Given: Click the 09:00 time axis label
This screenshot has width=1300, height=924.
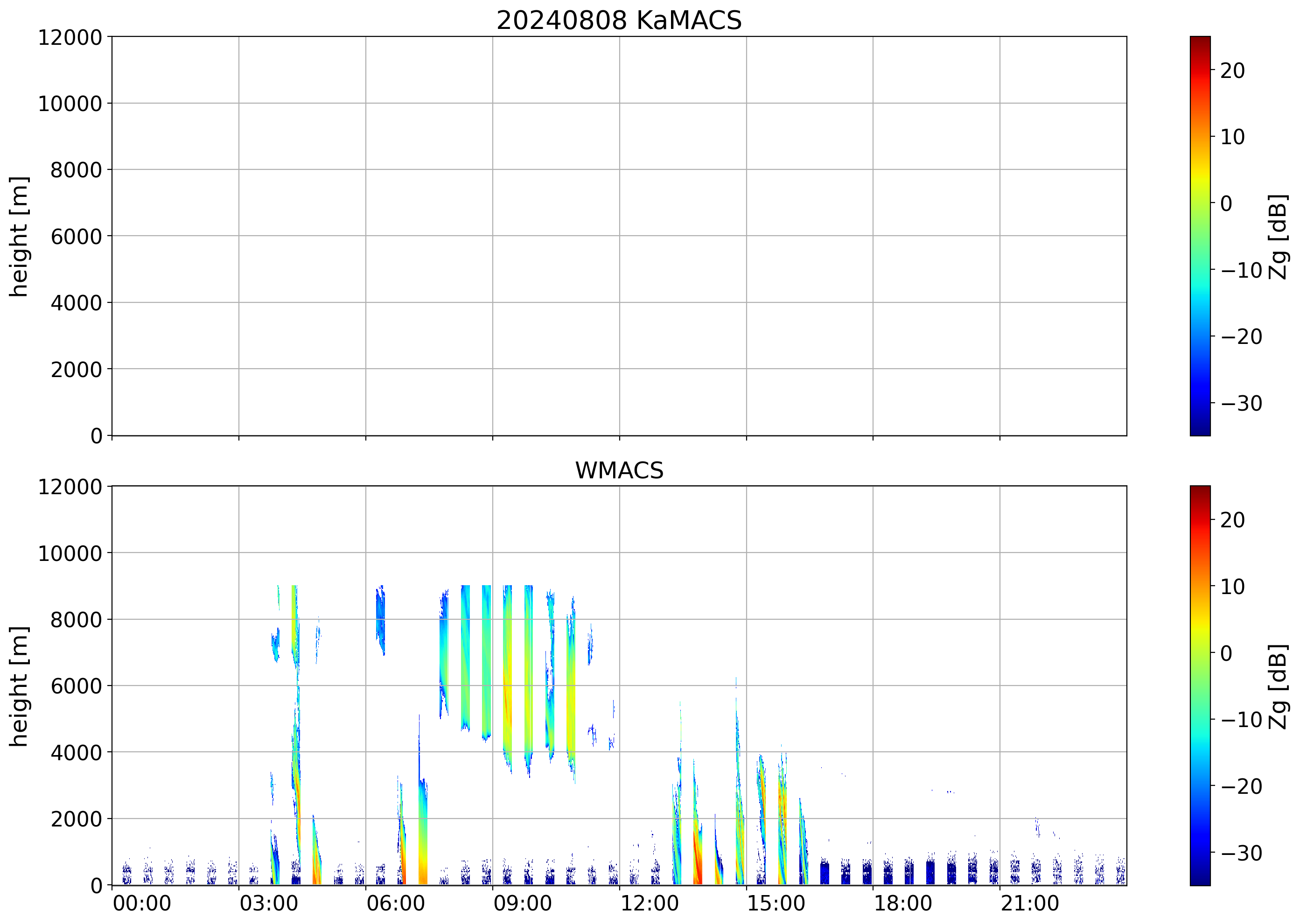Looking at the screenshot, I should pos(522,903).
